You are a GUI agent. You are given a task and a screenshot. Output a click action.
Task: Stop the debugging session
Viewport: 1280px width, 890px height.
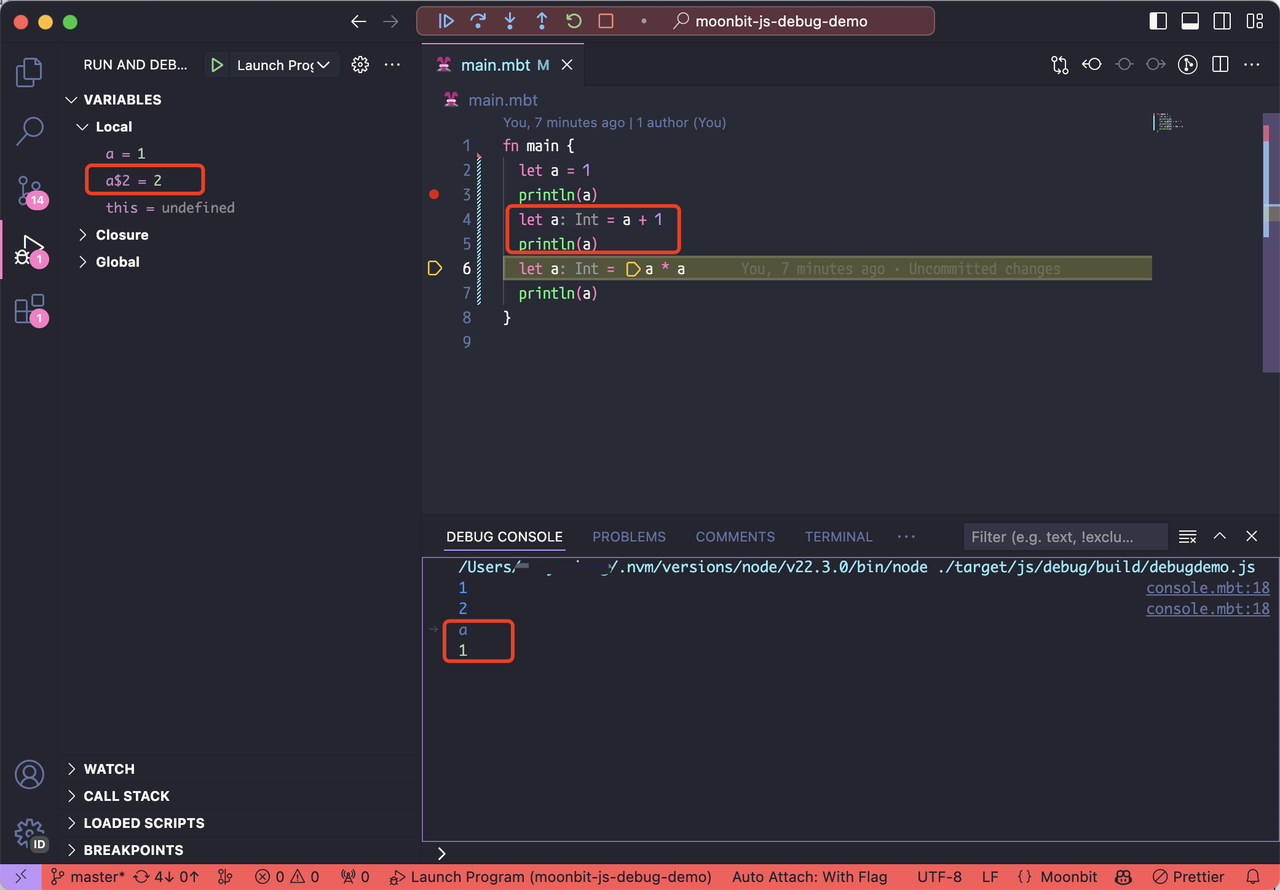pos(605,21)
